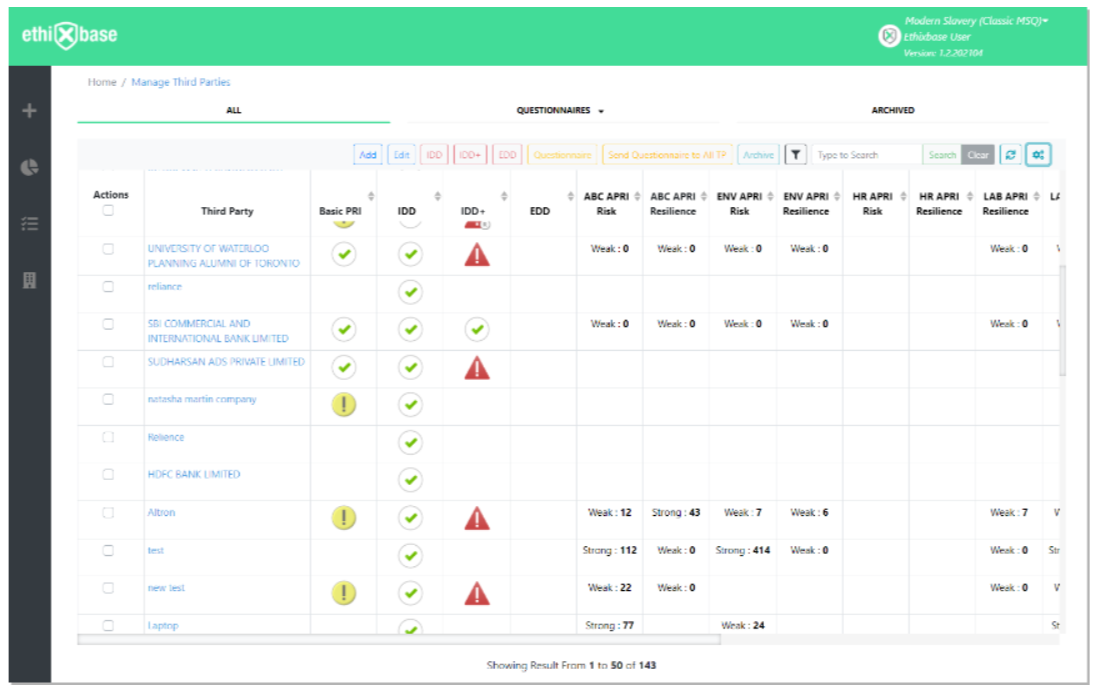Click the red IDD+ warning triangle for Altron
The image size is (1097, 691).
coord(477,518)
